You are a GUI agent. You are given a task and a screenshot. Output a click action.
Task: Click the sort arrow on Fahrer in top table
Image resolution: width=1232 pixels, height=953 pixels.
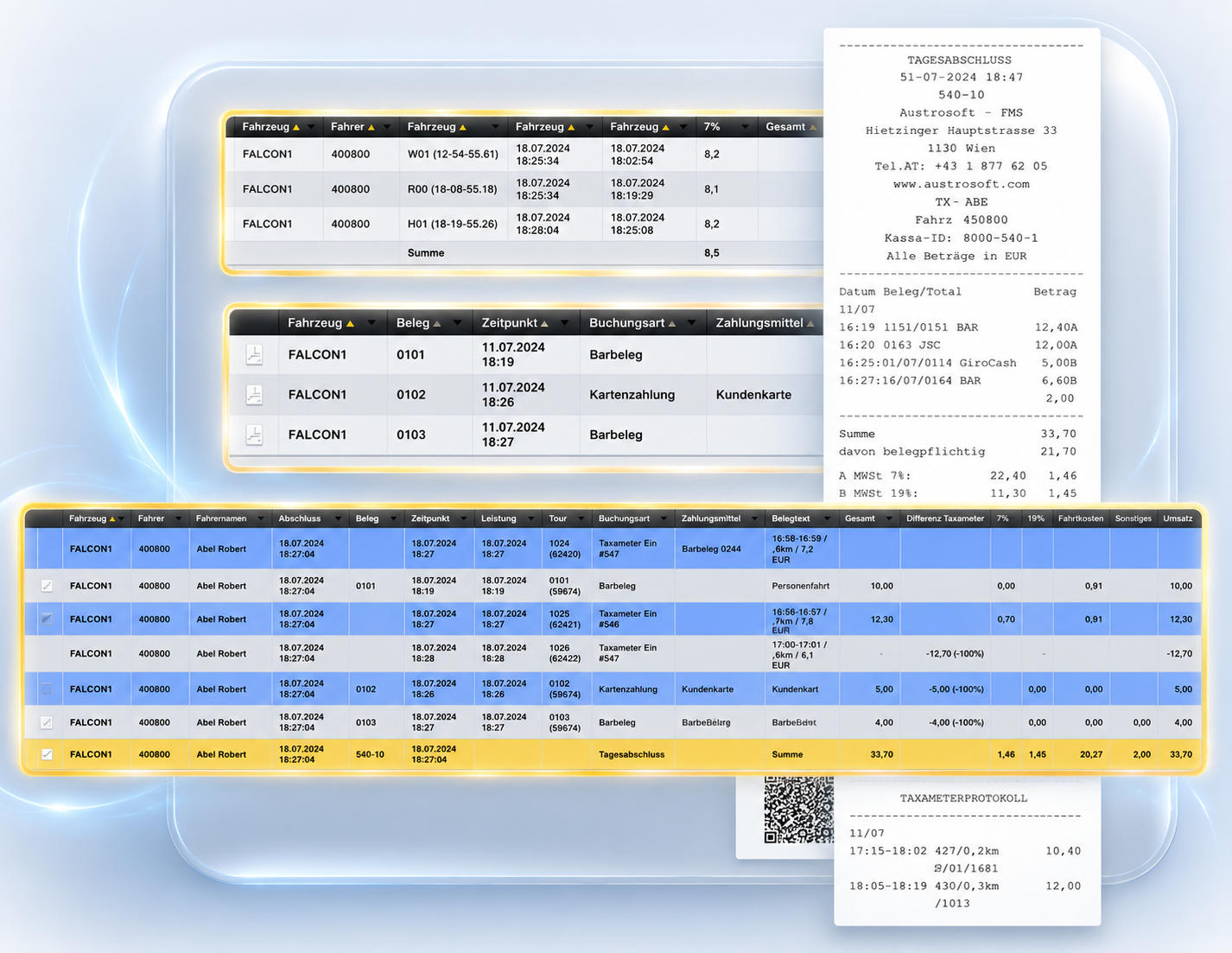tap(372, 127)
